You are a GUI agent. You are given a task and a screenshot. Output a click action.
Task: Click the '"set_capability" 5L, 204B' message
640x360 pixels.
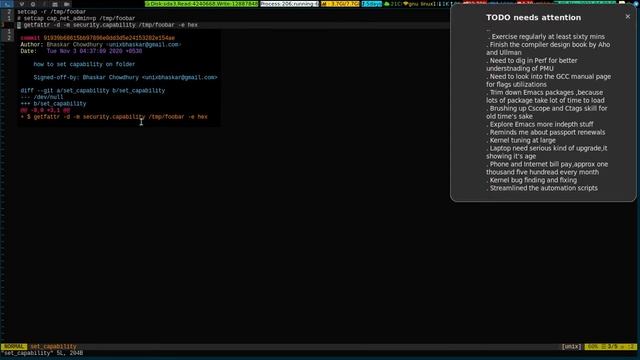coord(42,353)
